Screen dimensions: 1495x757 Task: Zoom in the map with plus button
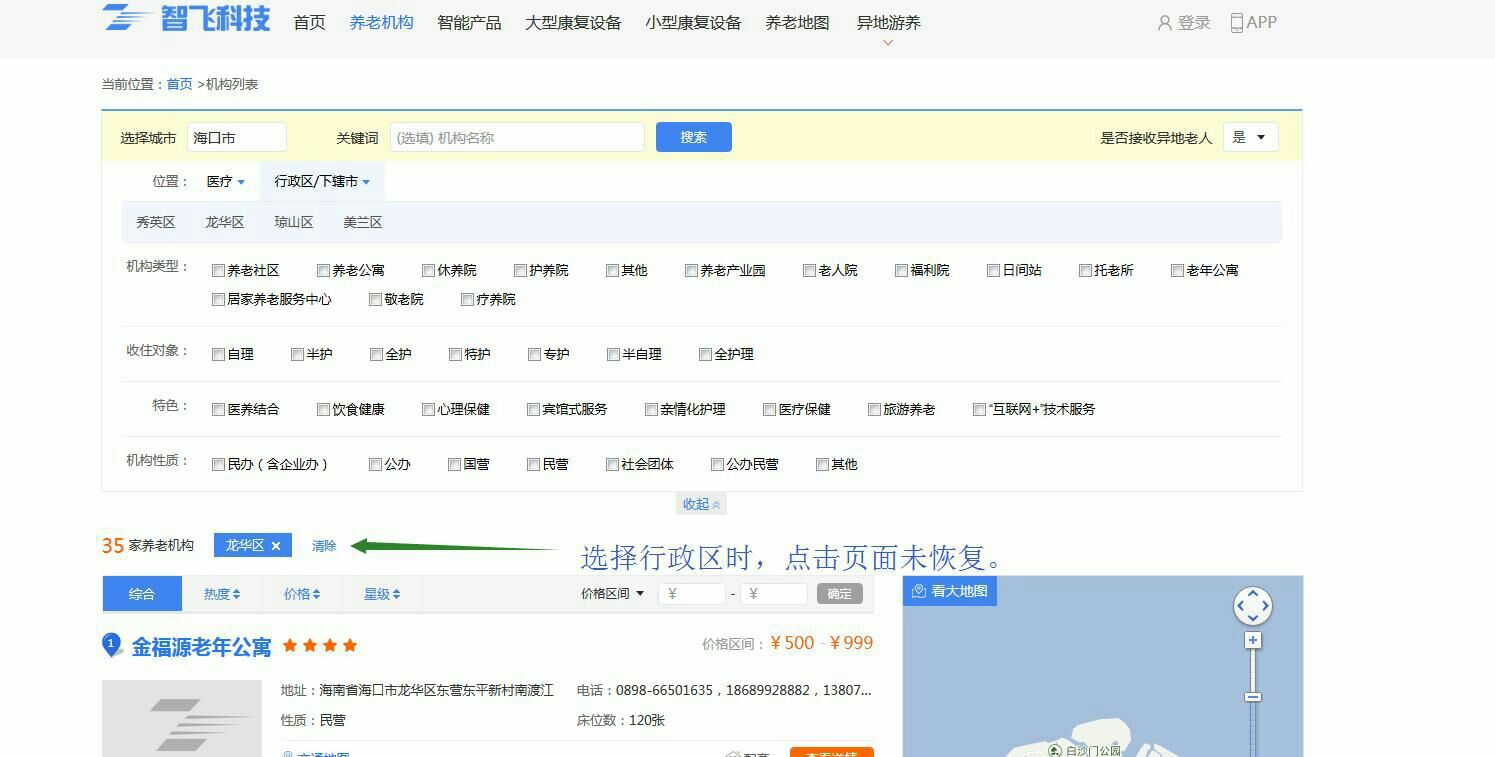pyautogui.click(x=1252, y=640)
